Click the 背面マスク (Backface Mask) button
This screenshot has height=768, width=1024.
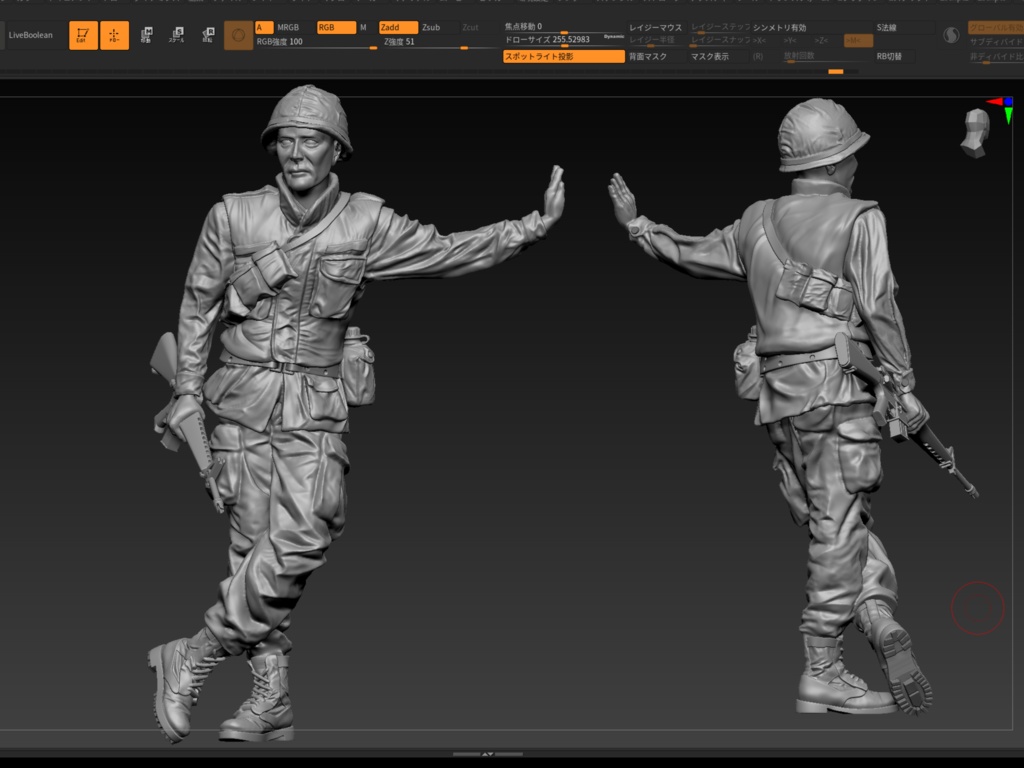[648, 57]
